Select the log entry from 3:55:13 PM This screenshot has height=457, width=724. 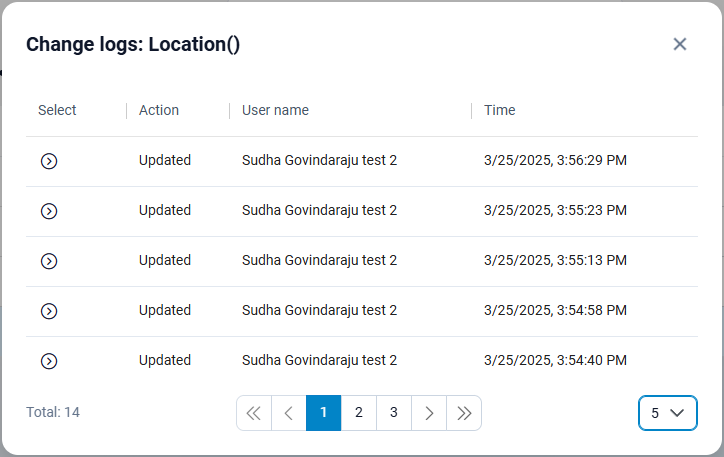coord(49,261)
